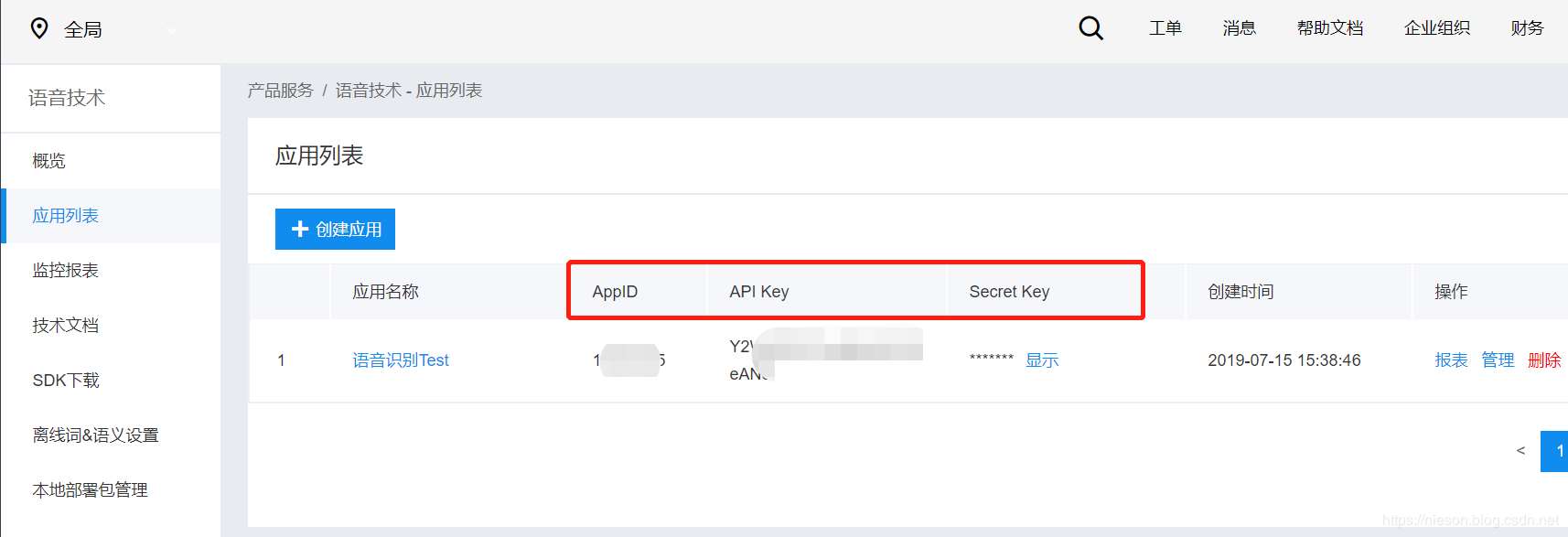1568x537 pixels.
Task: Click 管理 for the 语音识别Test app
Action: [1498, 360]
